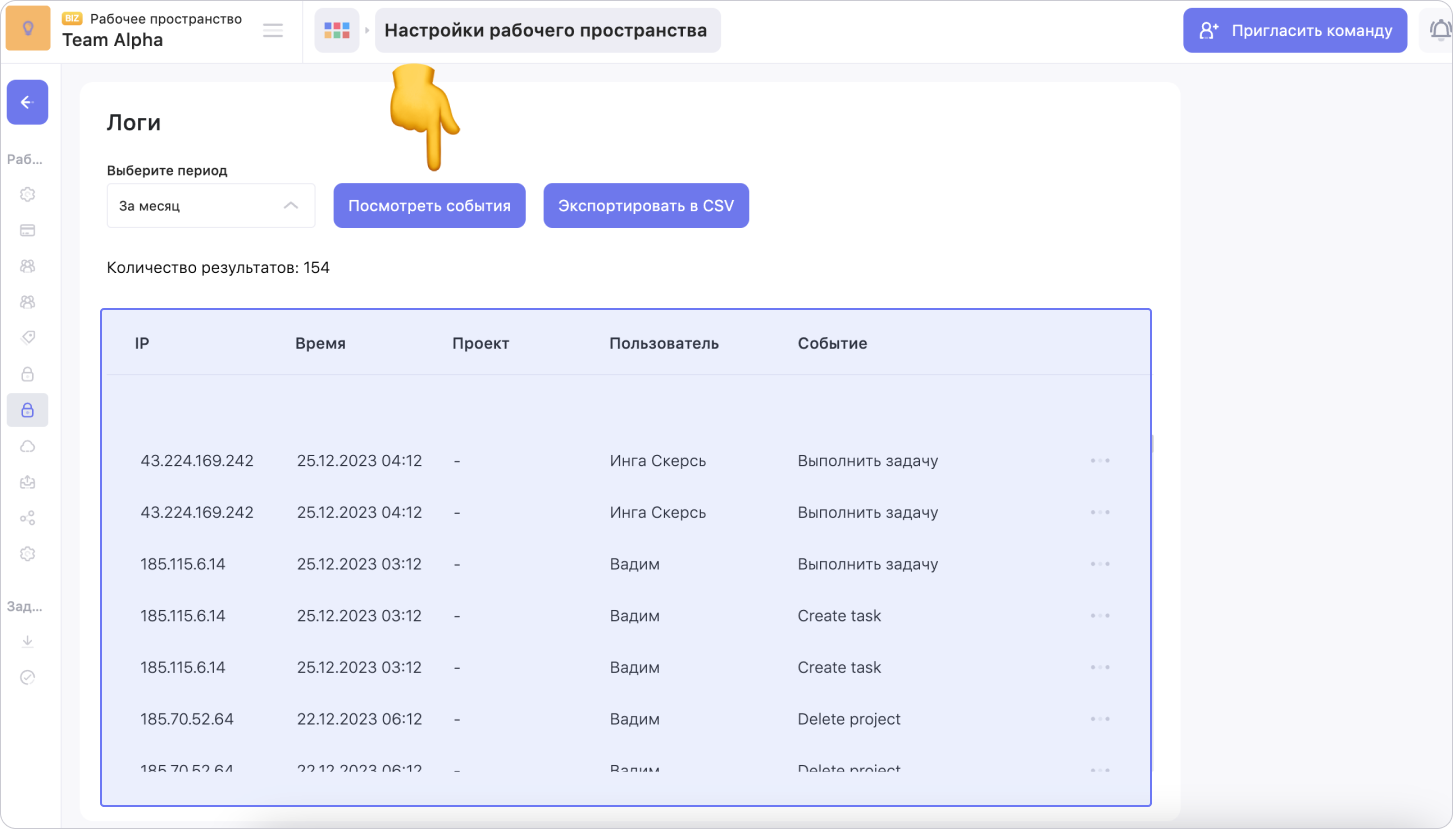The width and height of the screenshot is (1453, 829).
Task: Click Выберите период label
Action: pyautogui.click(x=167, y=170)
